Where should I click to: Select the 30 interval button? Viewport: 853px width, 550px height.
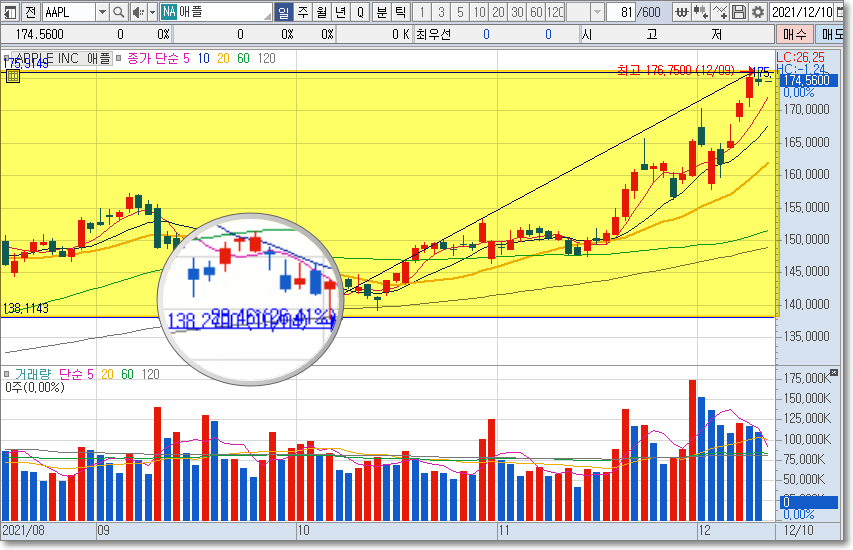[x=517, y=11]
